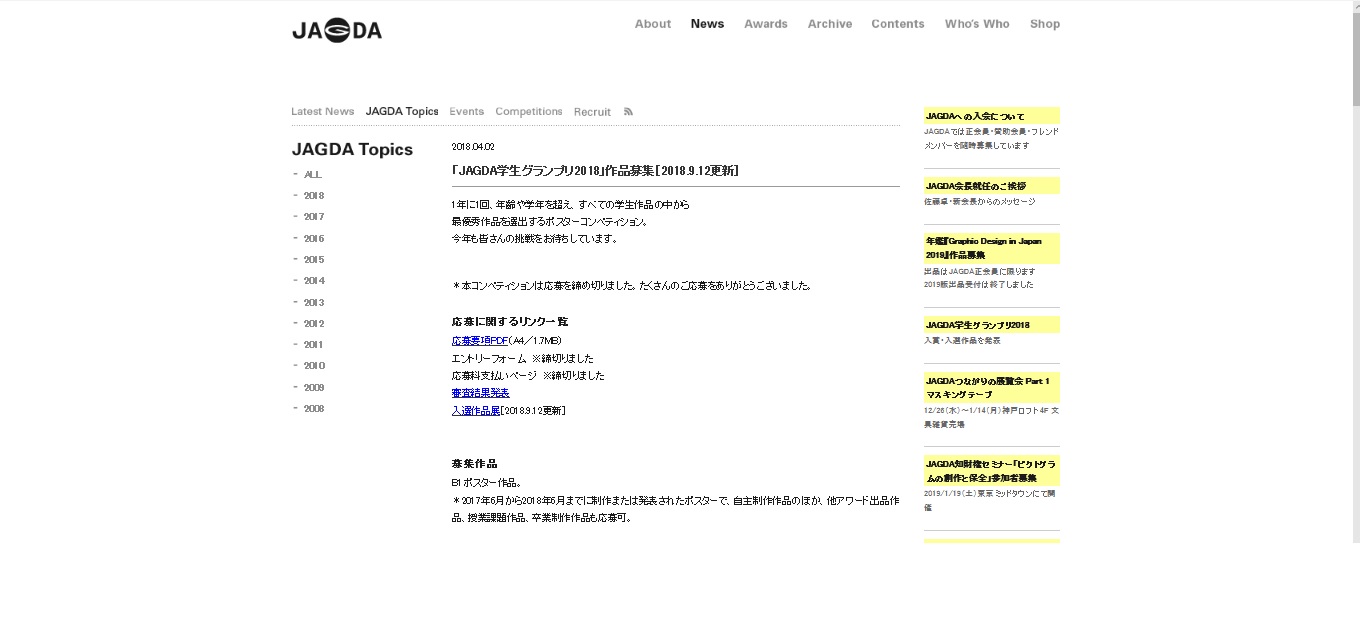
Task: Click the エントリーフォーム text line
Action: tap(523, 358)
